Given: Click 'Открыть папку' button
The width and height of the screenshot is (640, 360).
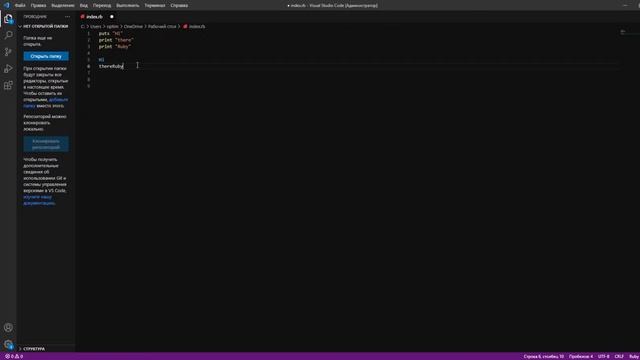Looking at the screenshot, I should pyautogui.click(x=46, y=56).
